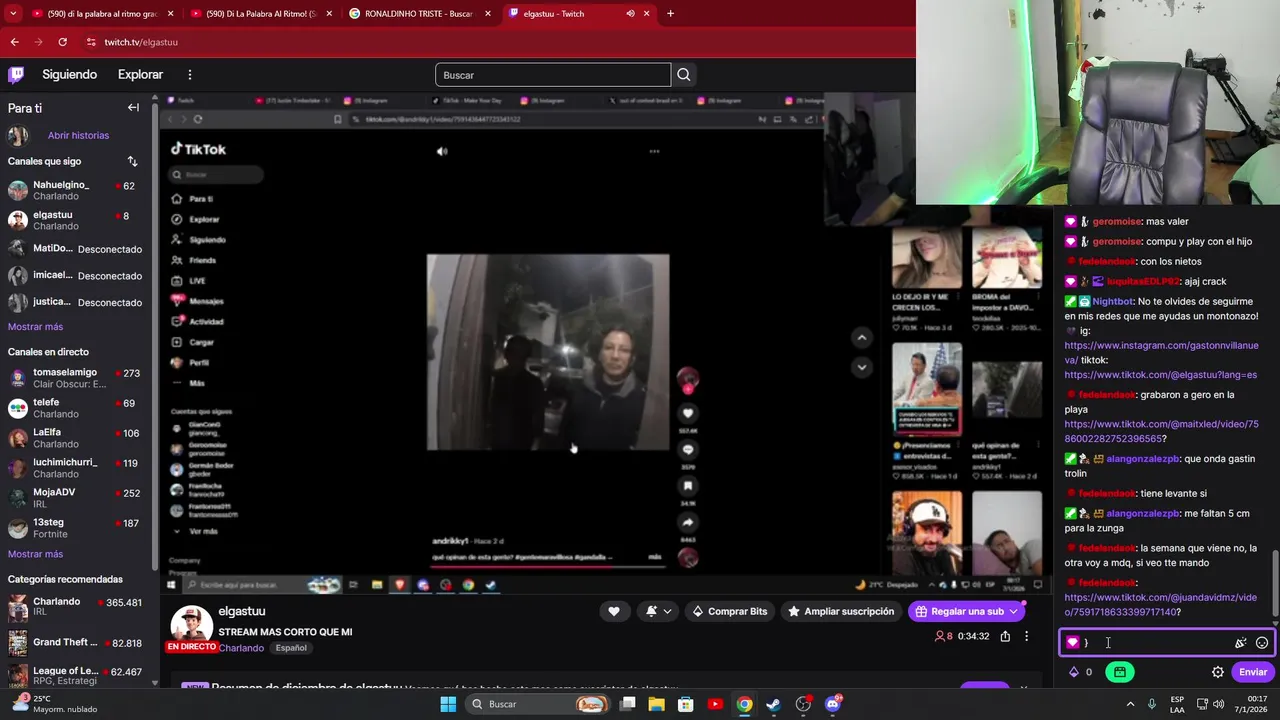The height and width of the screenshot is (720, 1280).
Task: Click Windows taskbar Buscar search box
Action: click(539, 704)
